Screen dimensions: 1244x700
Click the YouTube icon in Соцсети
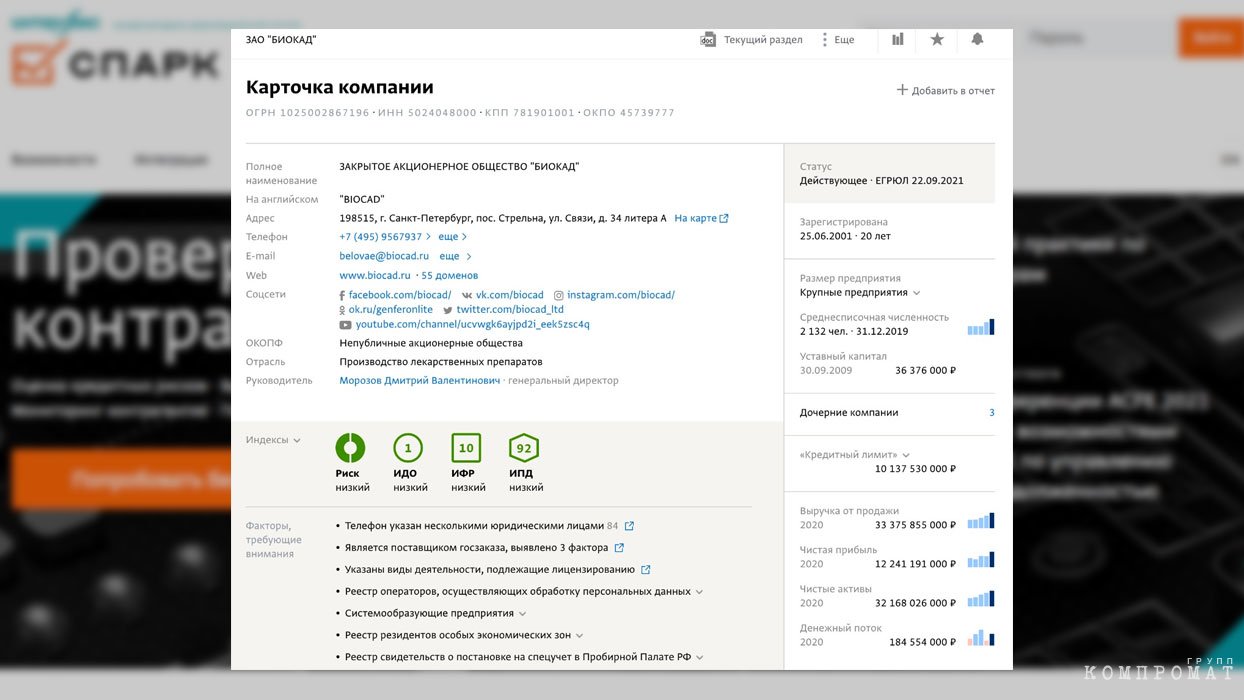click(x=345, y=325)
